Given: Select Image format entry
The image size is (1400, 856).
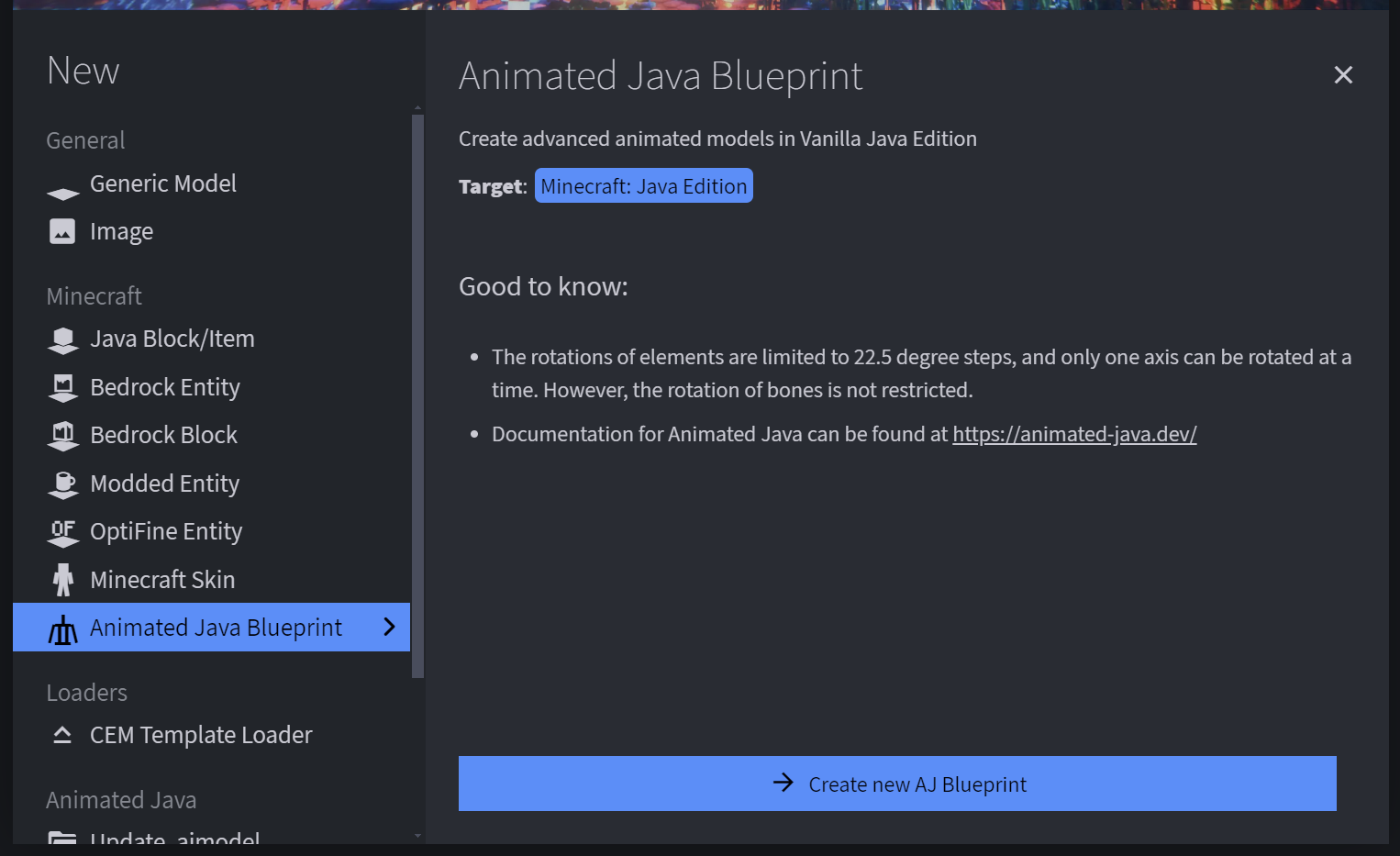Looking at the screenshot, I should click(212, 231).
